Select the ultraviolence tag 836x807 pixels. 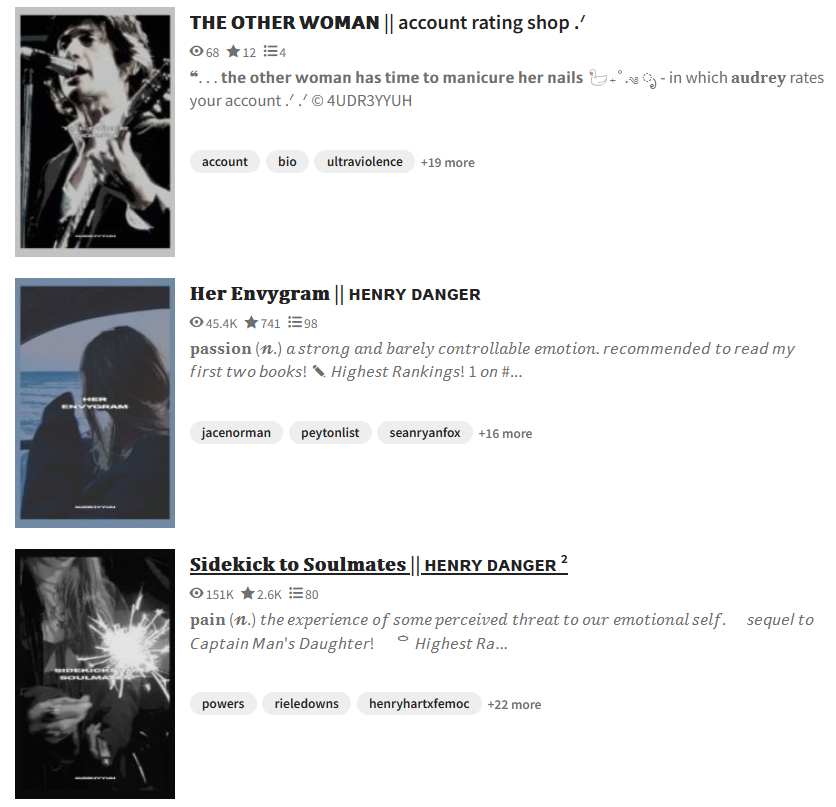point(365,162)
